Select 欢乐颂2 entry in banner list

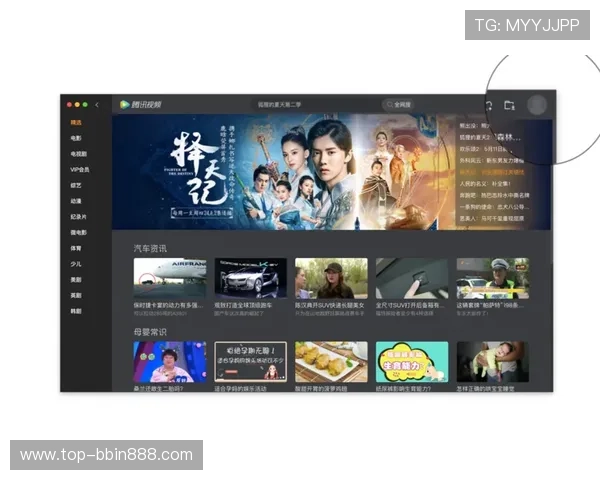(x=483, y=149)
